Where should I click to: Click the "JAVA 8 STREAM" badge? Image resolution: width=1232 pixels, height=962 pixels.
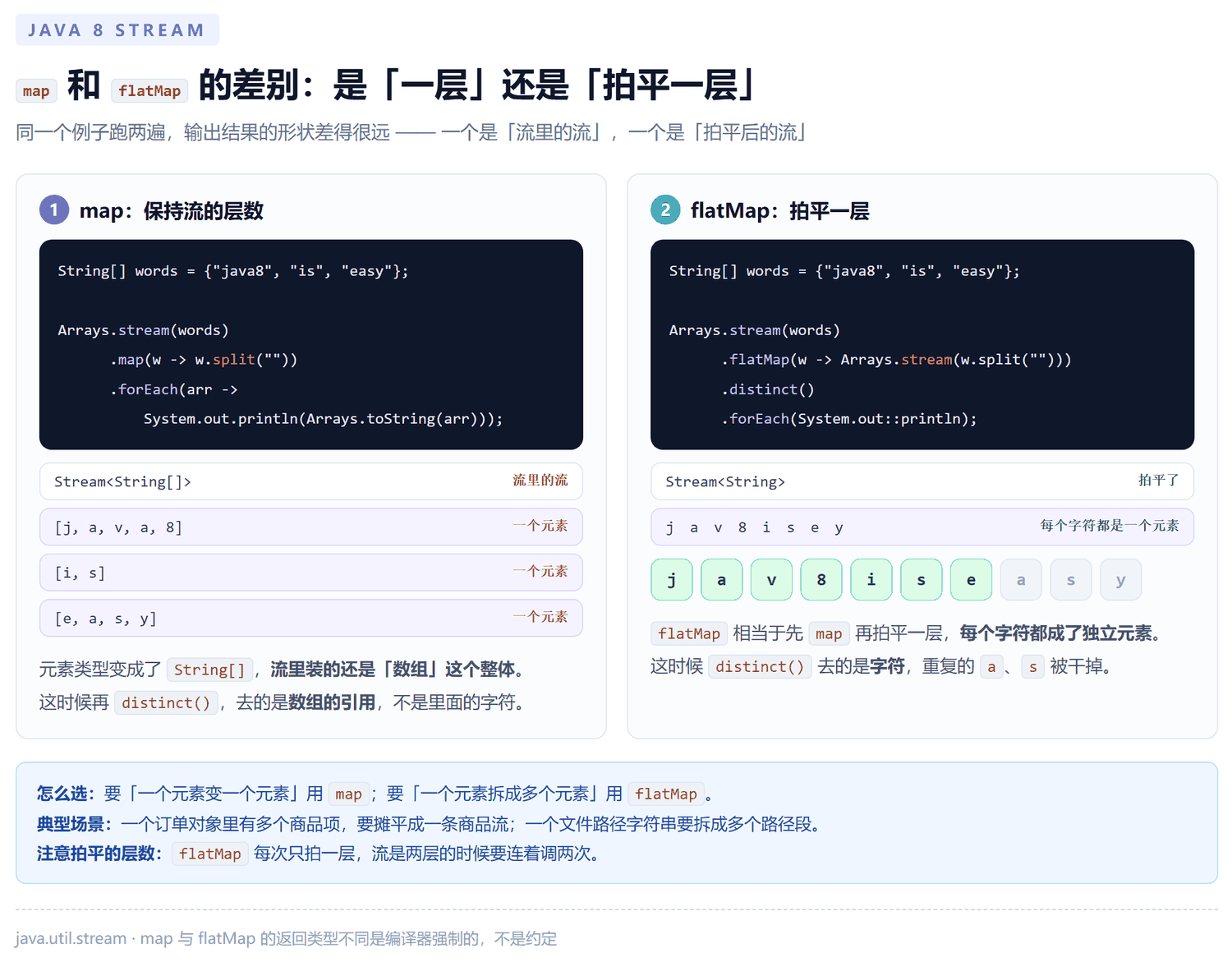(117, 30)
